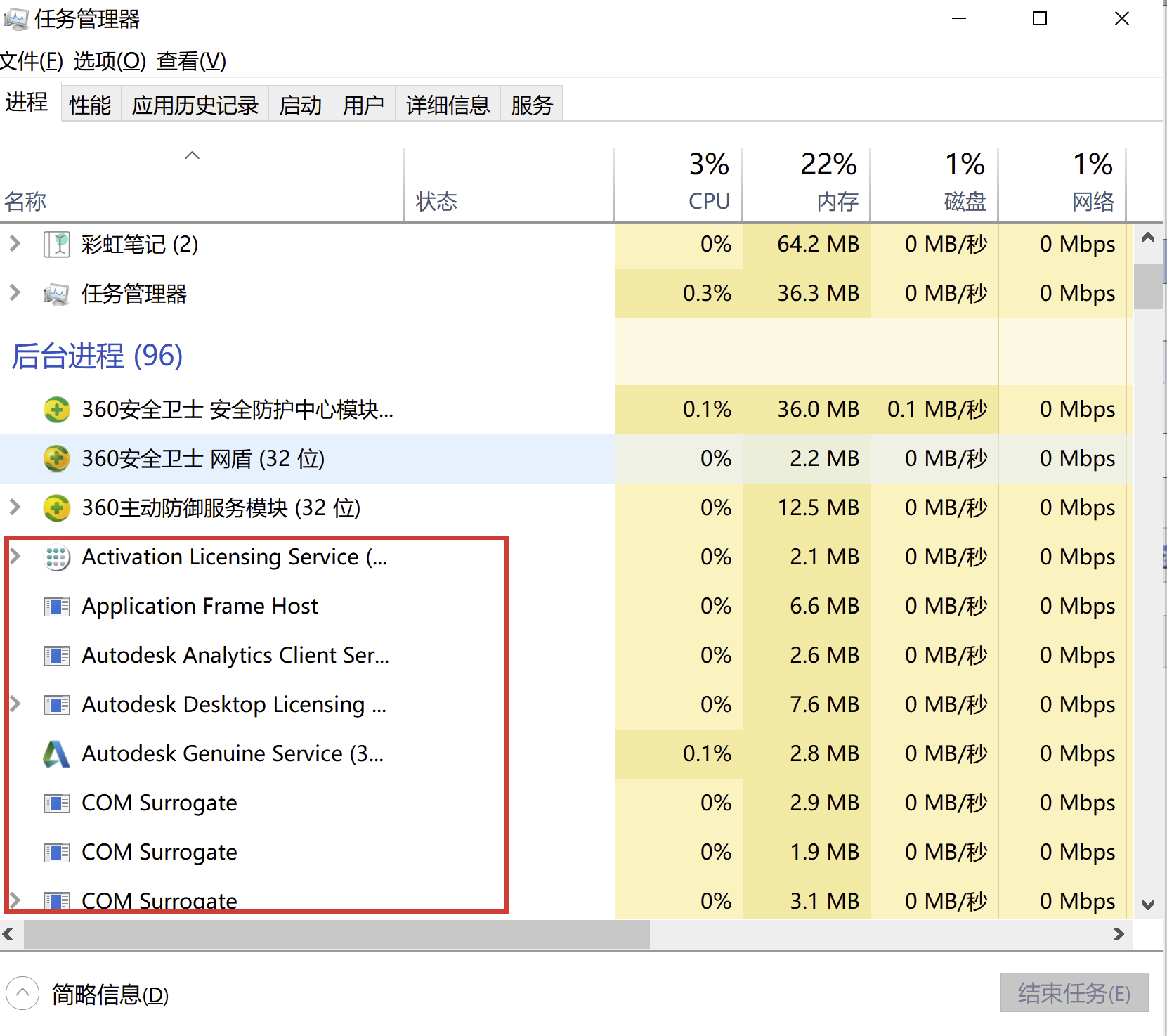This screenshot has width=1167, height=1036.
Task: Switch to the 详细信息 tab
Action: click(x=448, y=105)
